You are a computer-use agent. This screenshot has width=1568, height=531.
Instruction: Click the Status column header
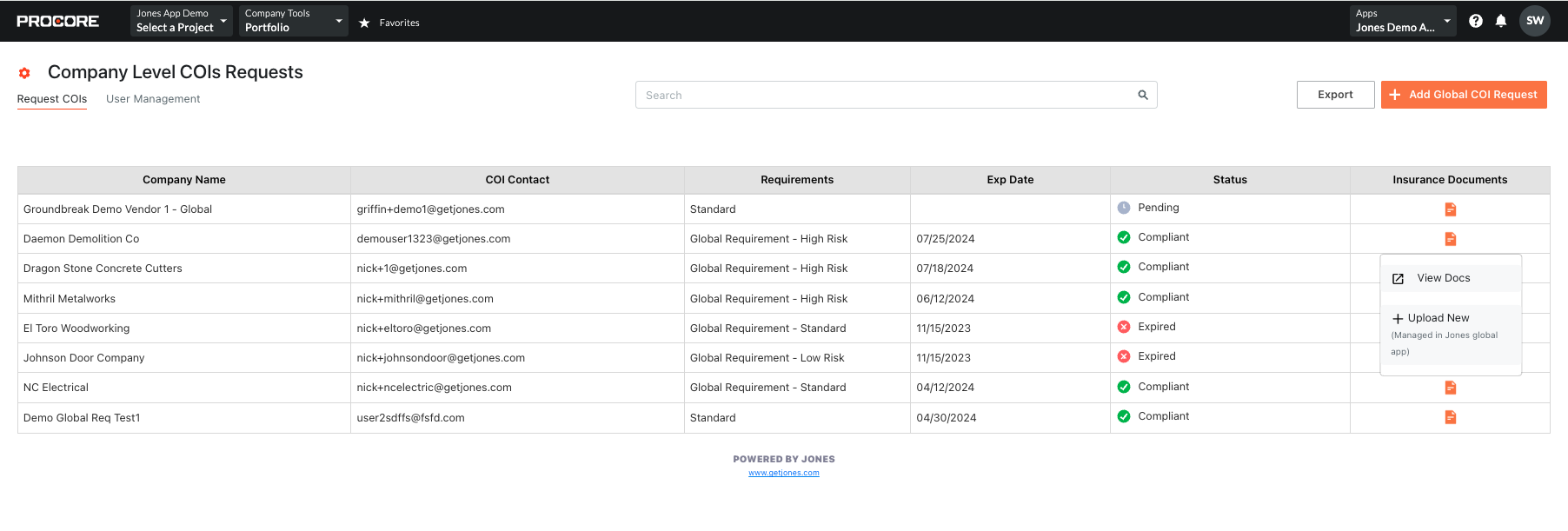pos(1230,180)
